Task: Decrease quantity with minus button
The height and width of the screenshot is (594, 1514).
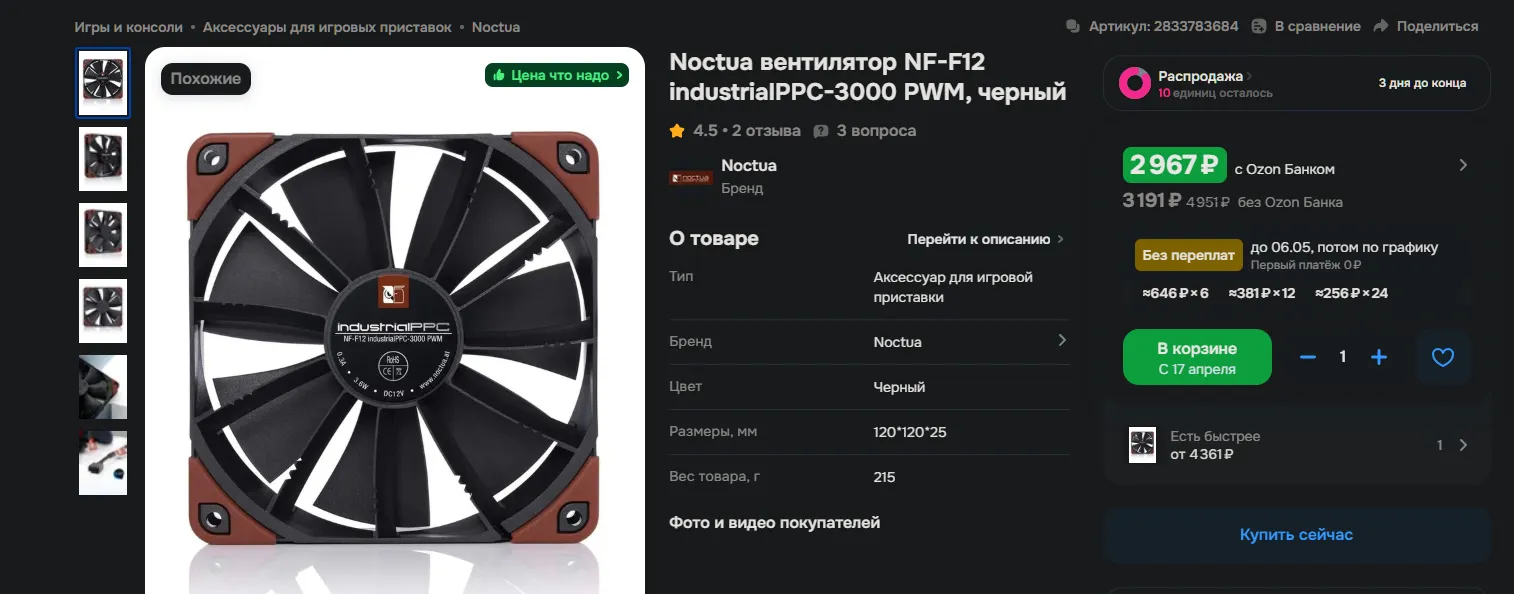Action: [x=1307, y=357]
